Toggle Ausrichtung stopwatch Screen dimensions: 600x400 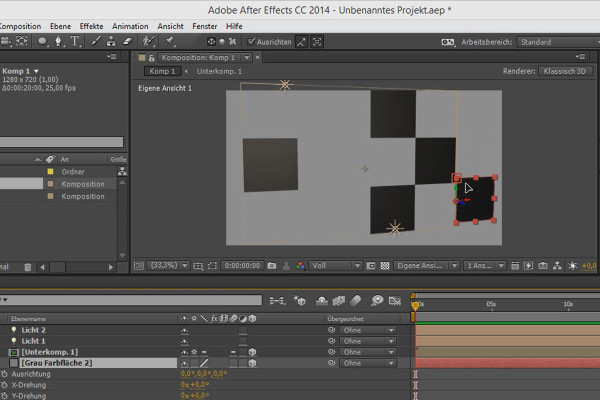click(4, 374)
